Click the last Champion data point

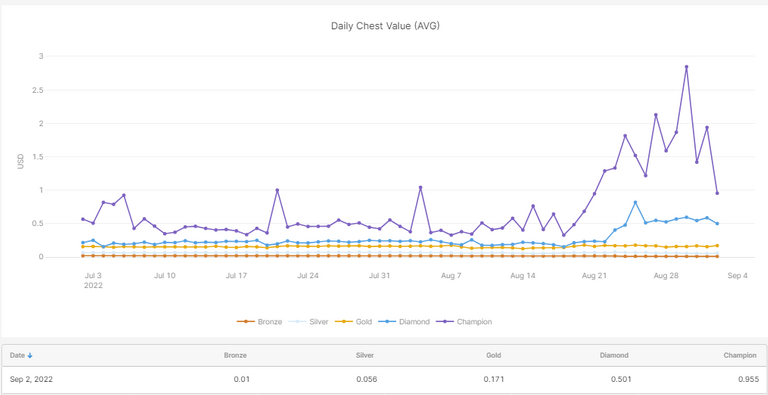(717, 193)
